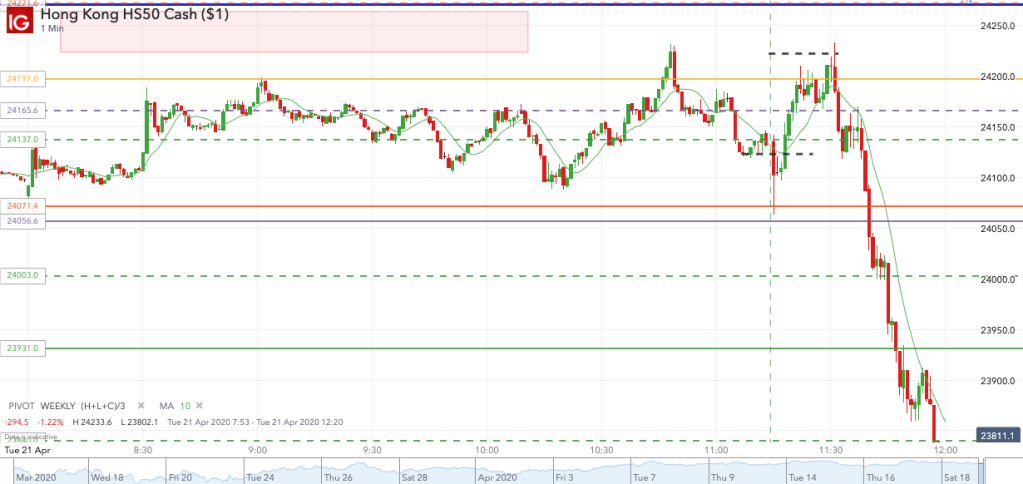The width and height of the screenshot is (1023, 484).
Task: Edit the MA period value 10
Action: [185, 405]
